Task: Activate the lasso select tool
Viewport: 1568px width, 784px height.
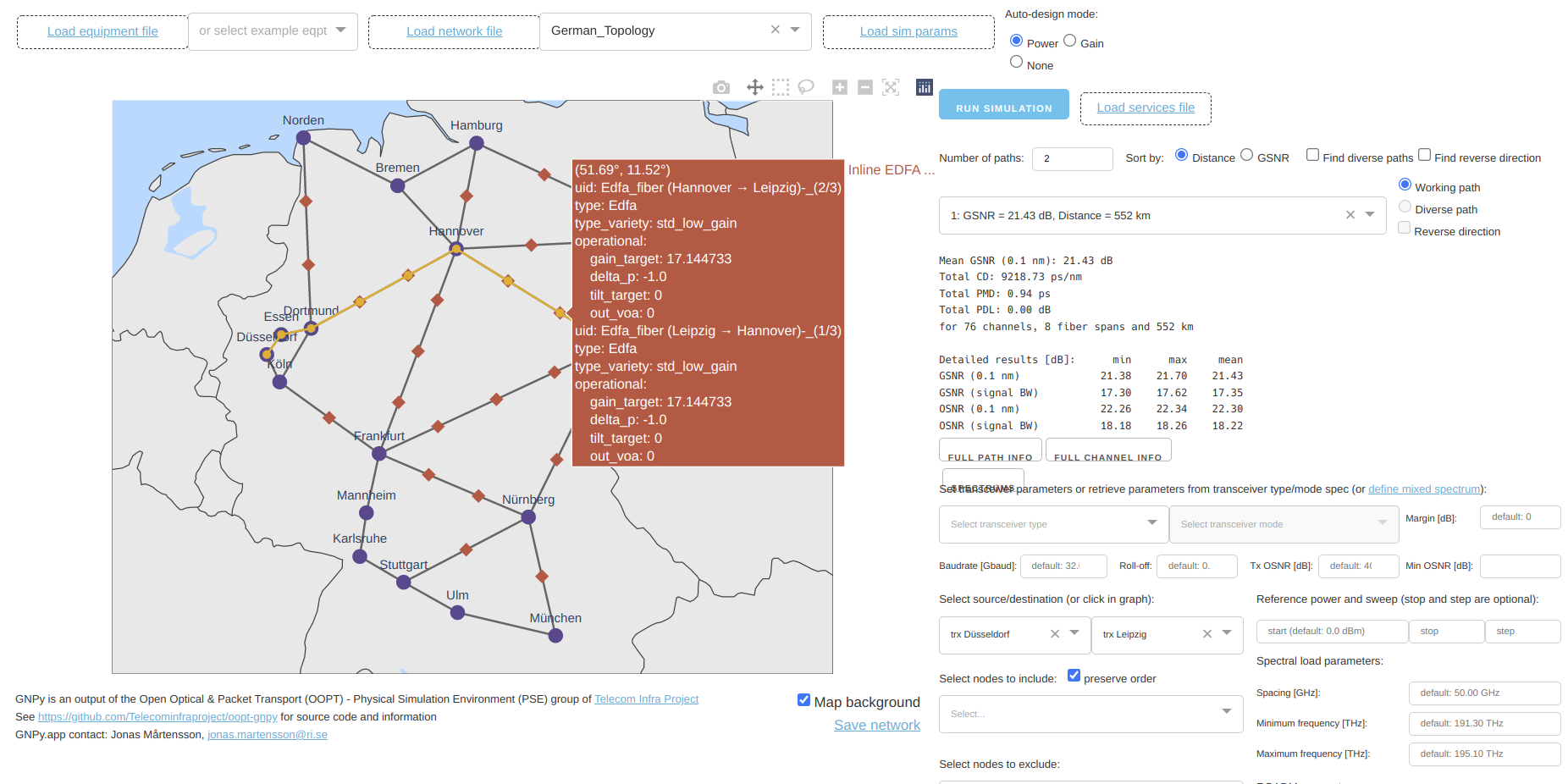Action: [x=806, y=87]
